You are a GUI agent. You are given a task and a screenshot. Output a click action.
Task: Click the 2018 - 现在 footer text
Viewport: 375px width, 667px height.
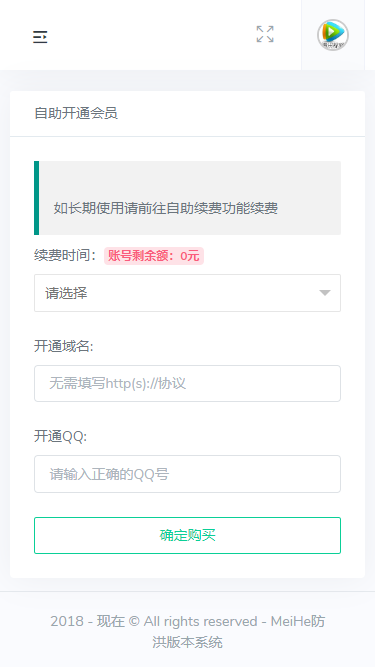88,621
